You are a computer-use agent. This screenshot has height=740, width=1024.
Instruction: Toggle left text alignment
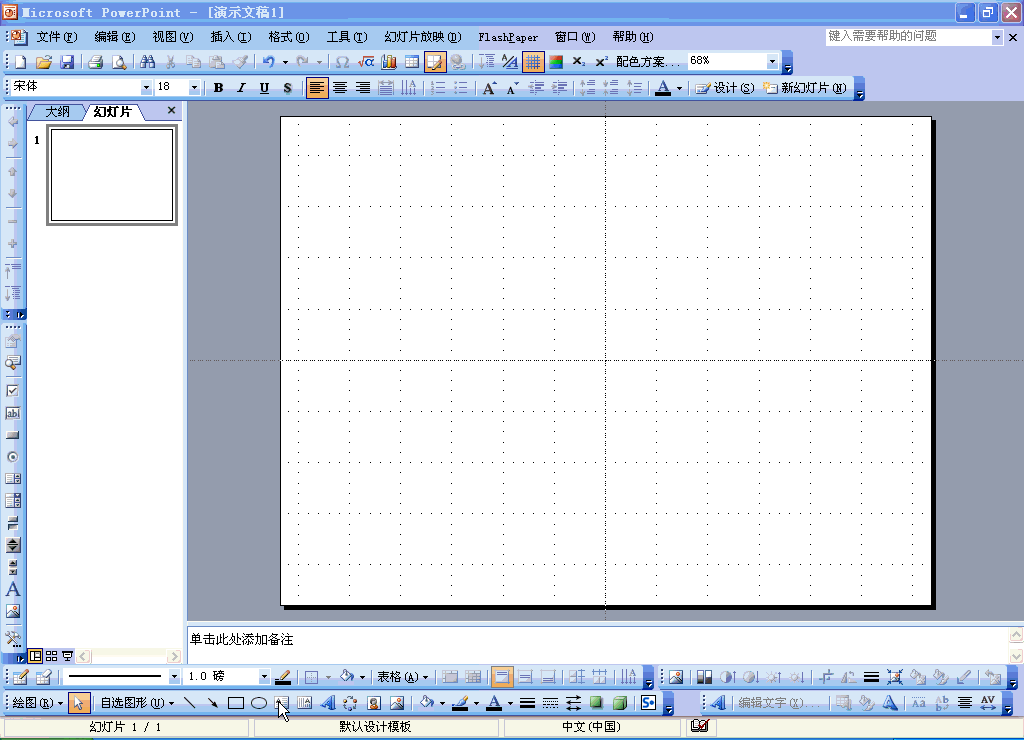(317, 88)
